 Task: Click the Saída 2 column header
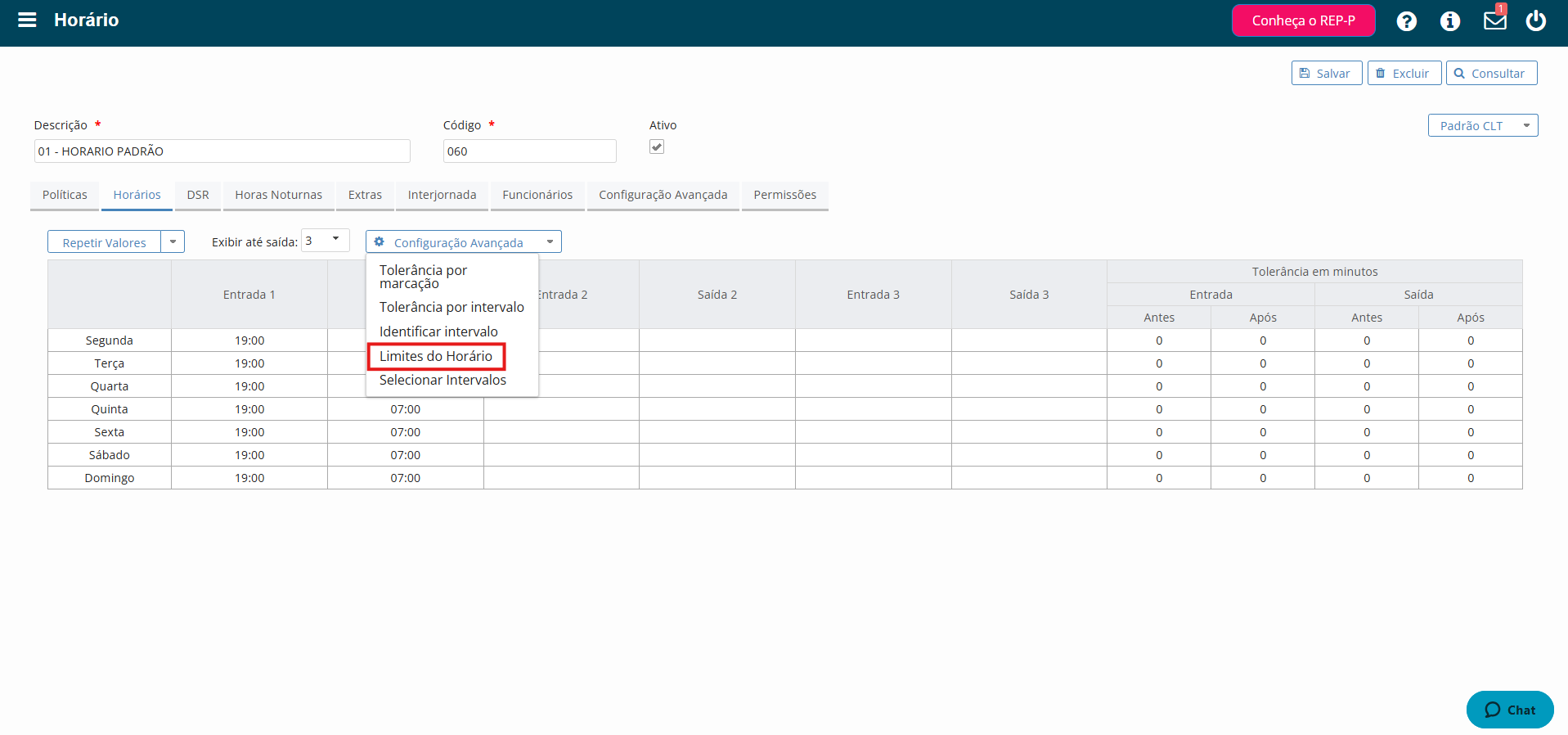tap(717, 295)
